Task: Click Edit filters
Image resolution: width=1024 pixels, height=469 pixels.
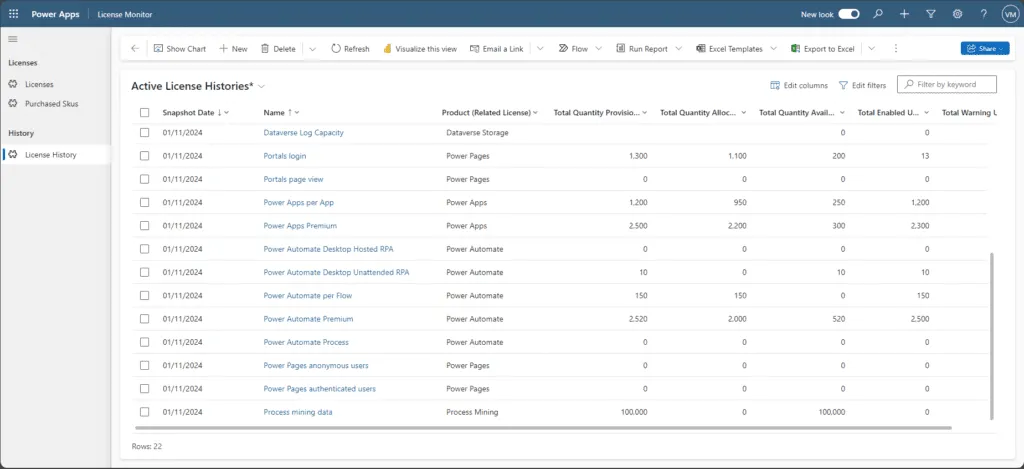Action: pyautogui.click(x=863, y=85)
